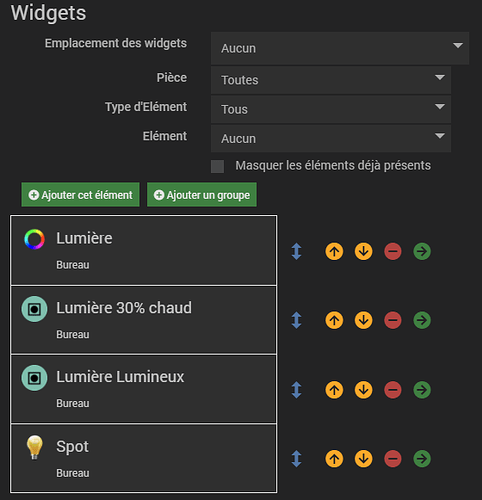This screenshot has width=482, height=500.
Task: Move Lumière Lumineux widget down
Action: (x=363, y=389)
